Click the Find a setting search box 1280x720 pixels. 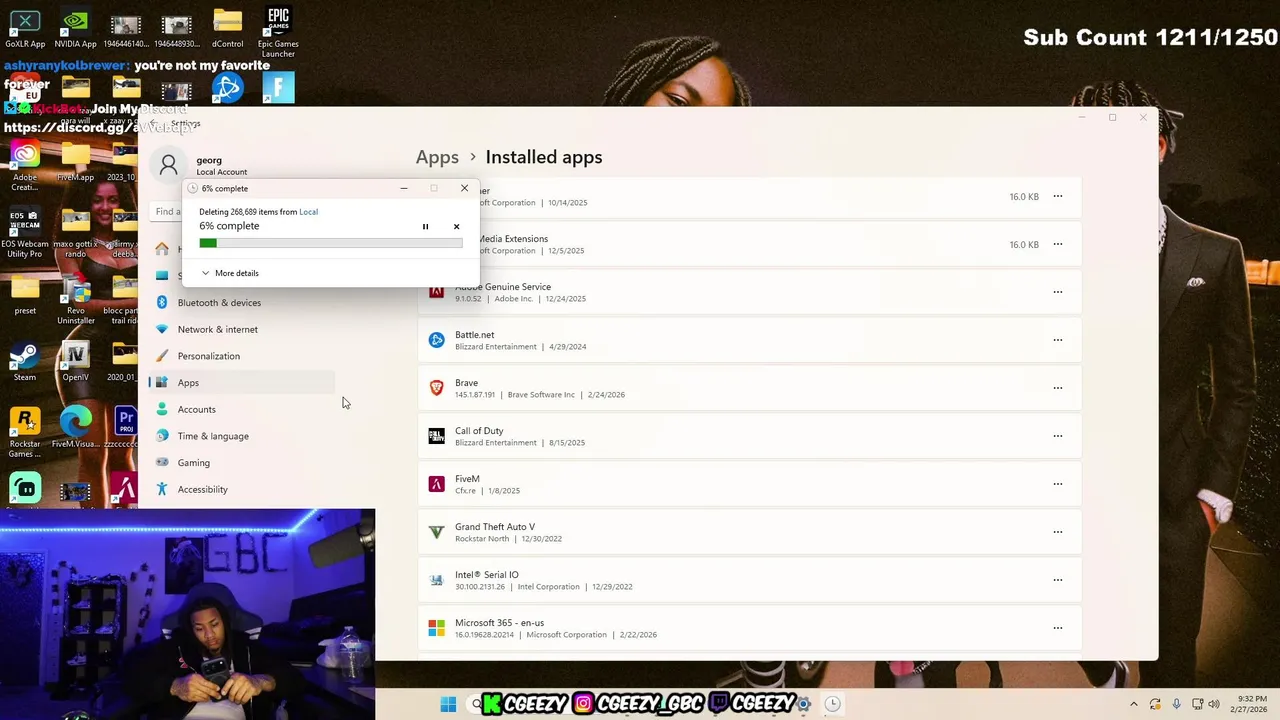[168, 211]
